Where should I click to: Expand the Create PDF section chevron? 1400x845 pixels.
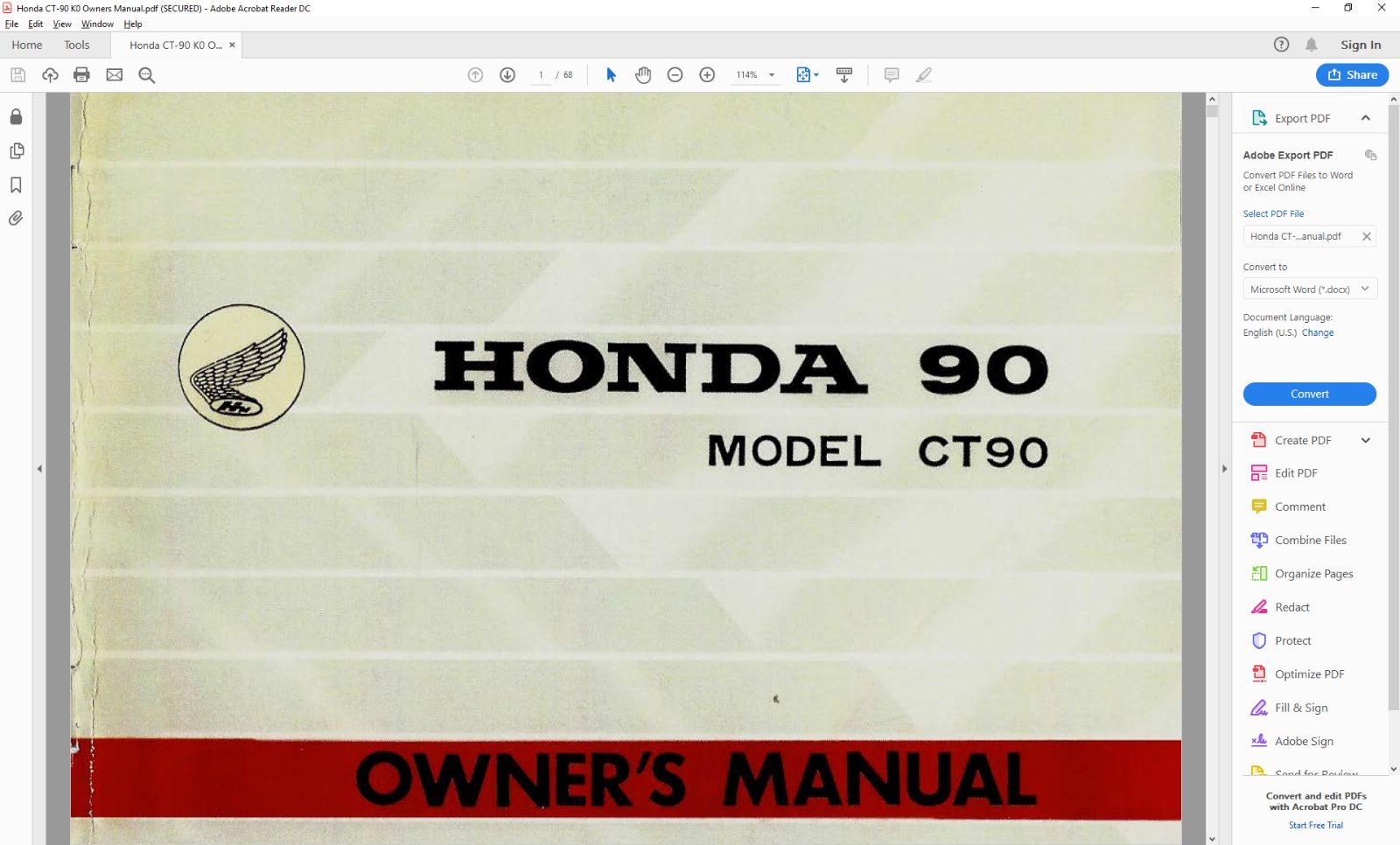point(1366,440)
